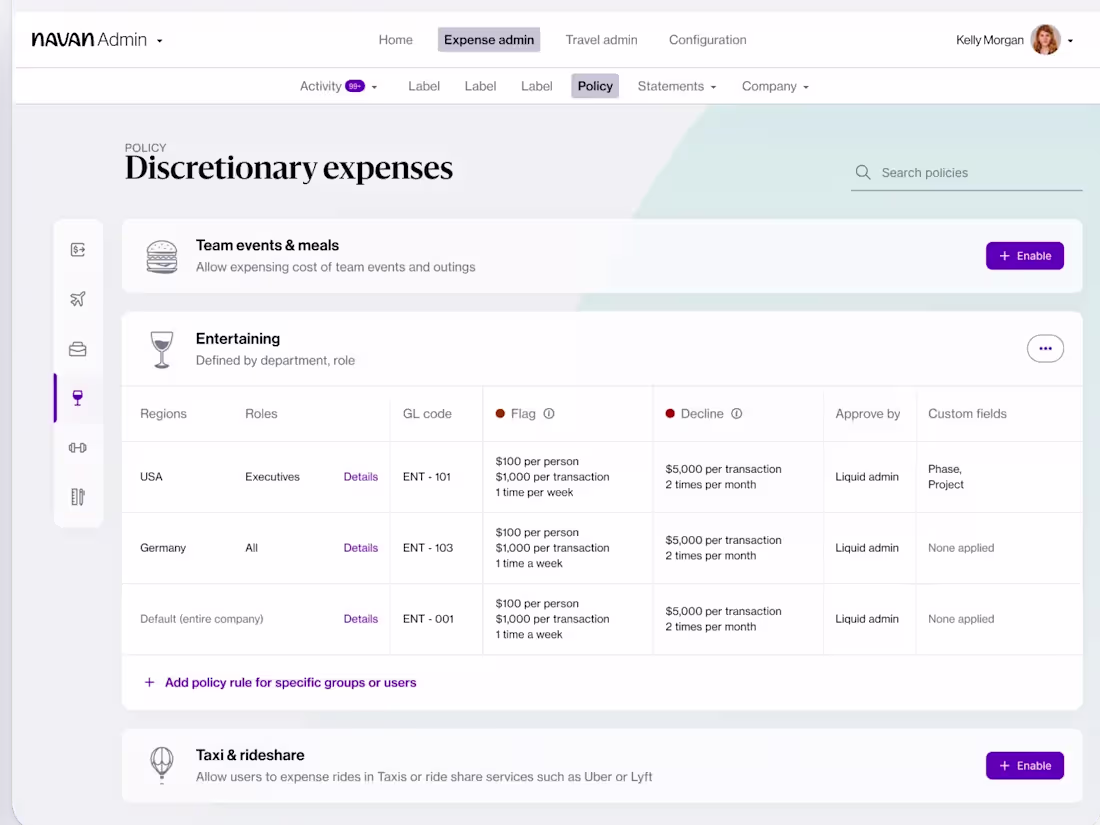Click the Approve by column header
This screenshot has width=1100, height=825.
(x=868, y=414)
